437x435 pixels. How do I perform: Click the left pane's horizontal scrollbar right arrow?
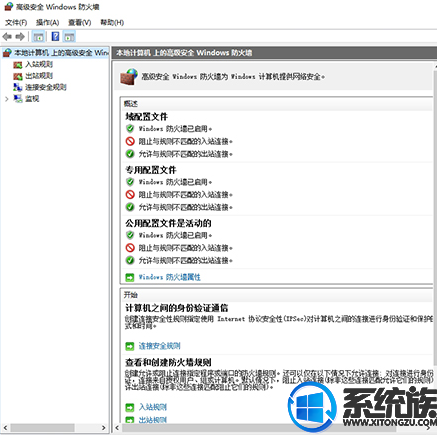tap(104, 428)
